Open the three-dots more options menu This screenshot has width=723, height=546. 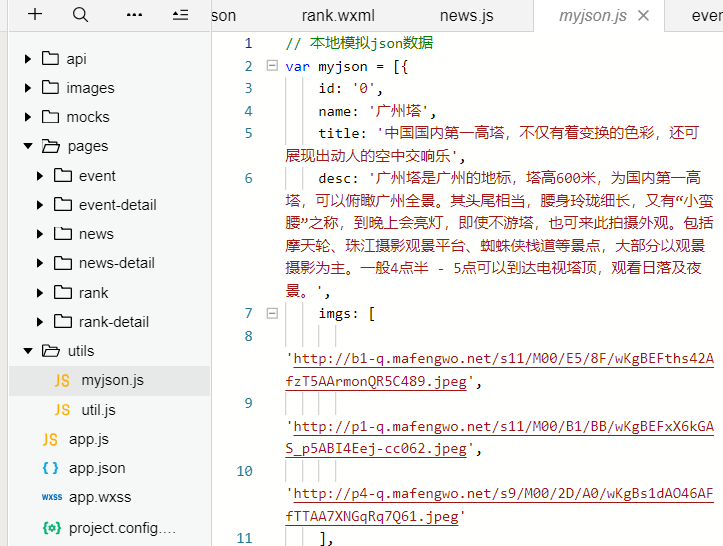tap(134, 15)
